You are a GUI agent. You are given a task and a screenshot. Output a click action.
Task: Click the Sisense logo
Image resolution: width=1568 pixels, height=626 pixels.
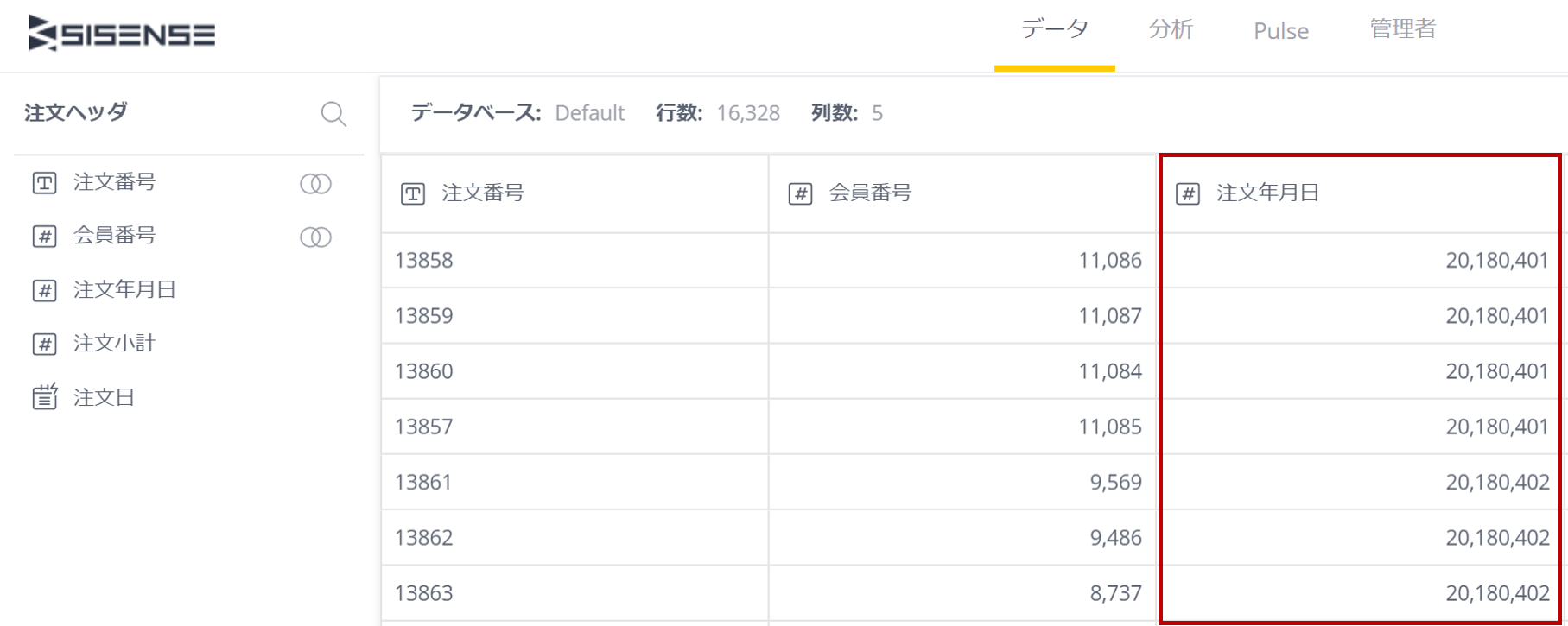click(x=122, y=35)
